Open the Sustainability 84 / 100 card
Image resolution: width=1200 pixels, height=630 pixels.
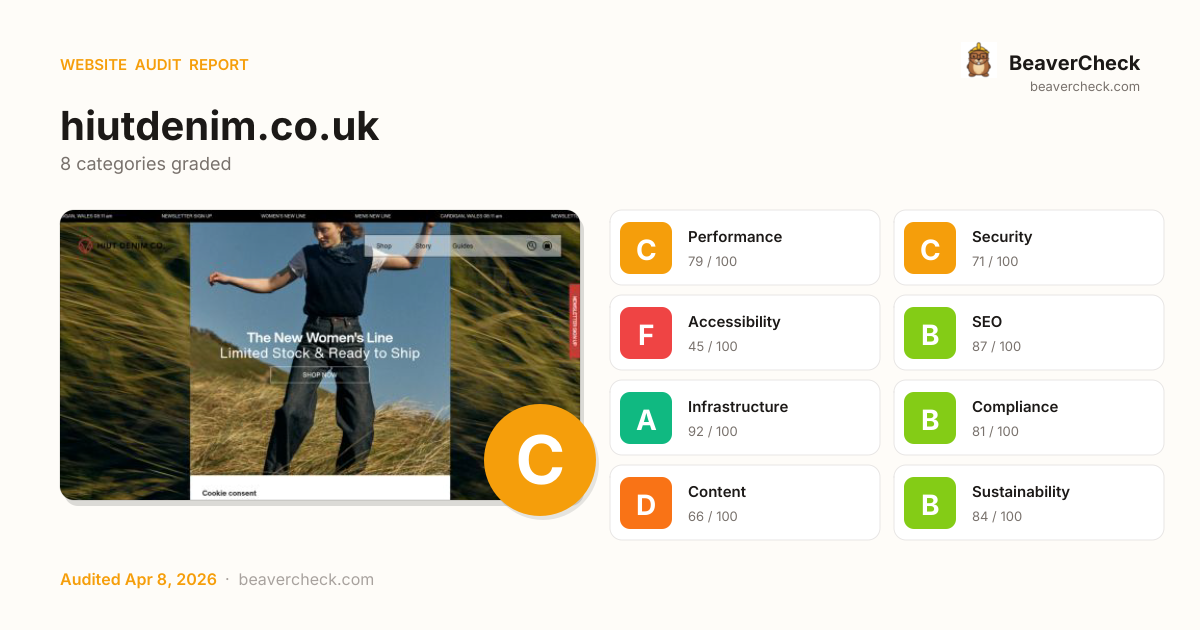(x=1029, y=503)
